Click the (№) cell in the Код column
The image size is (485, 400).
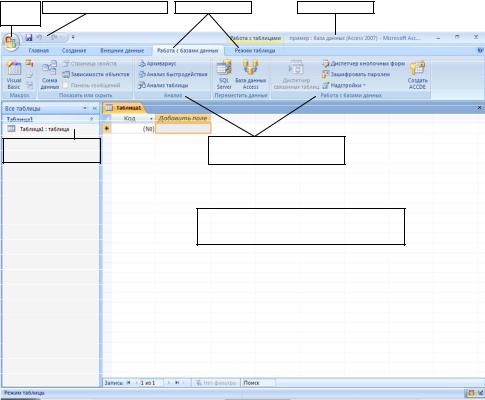[x=133, y=129]
